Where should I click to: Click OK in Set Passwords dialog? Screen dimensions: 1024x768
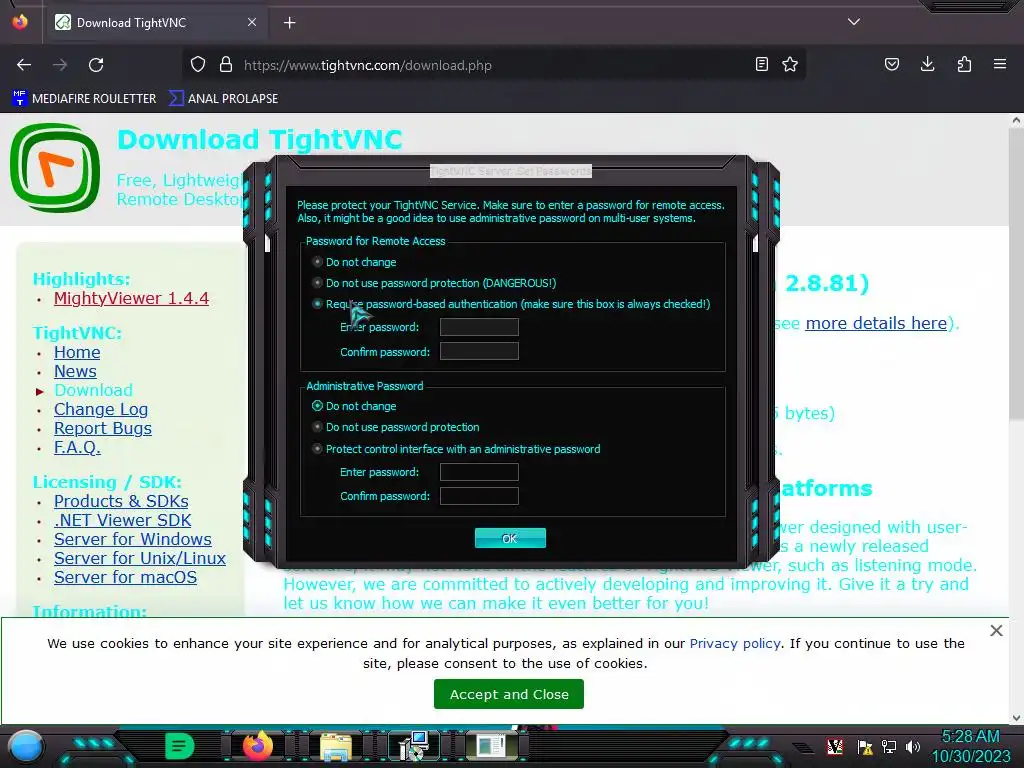(510, 538)
